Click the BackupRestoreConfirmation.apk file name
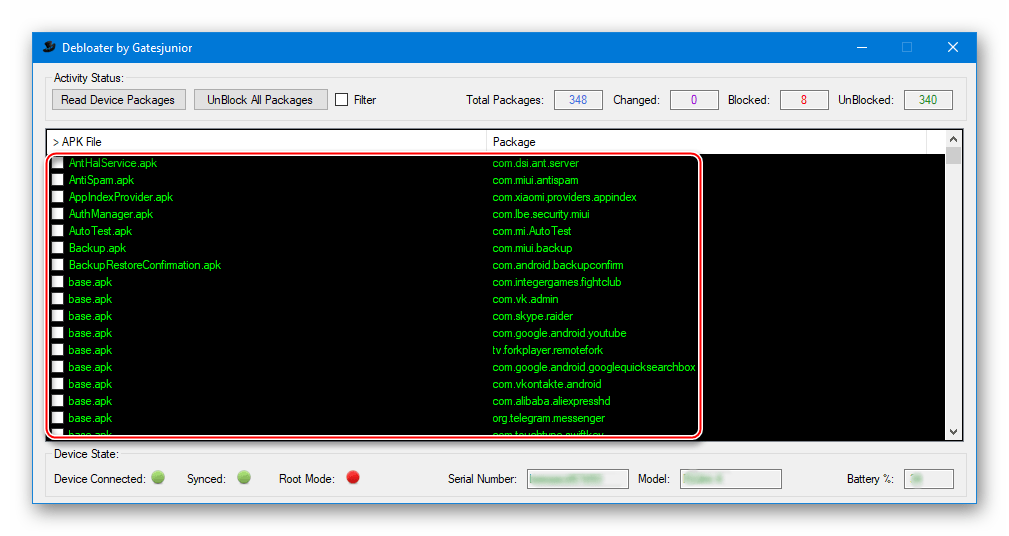The image size is (1009, 536). (145, 265)
